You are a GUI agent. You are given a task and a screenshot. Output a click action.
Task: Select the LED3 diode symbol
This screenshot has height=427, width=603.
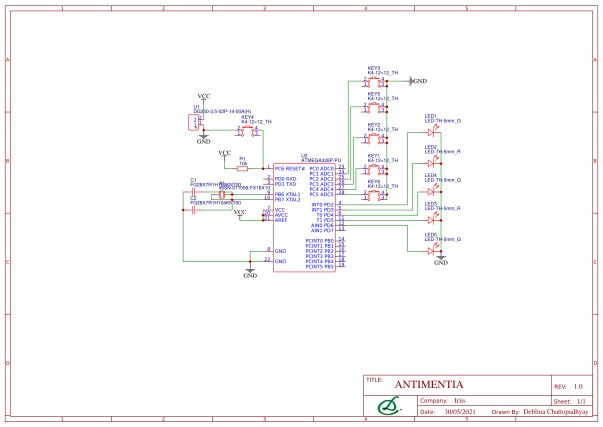tap(432, 220)
